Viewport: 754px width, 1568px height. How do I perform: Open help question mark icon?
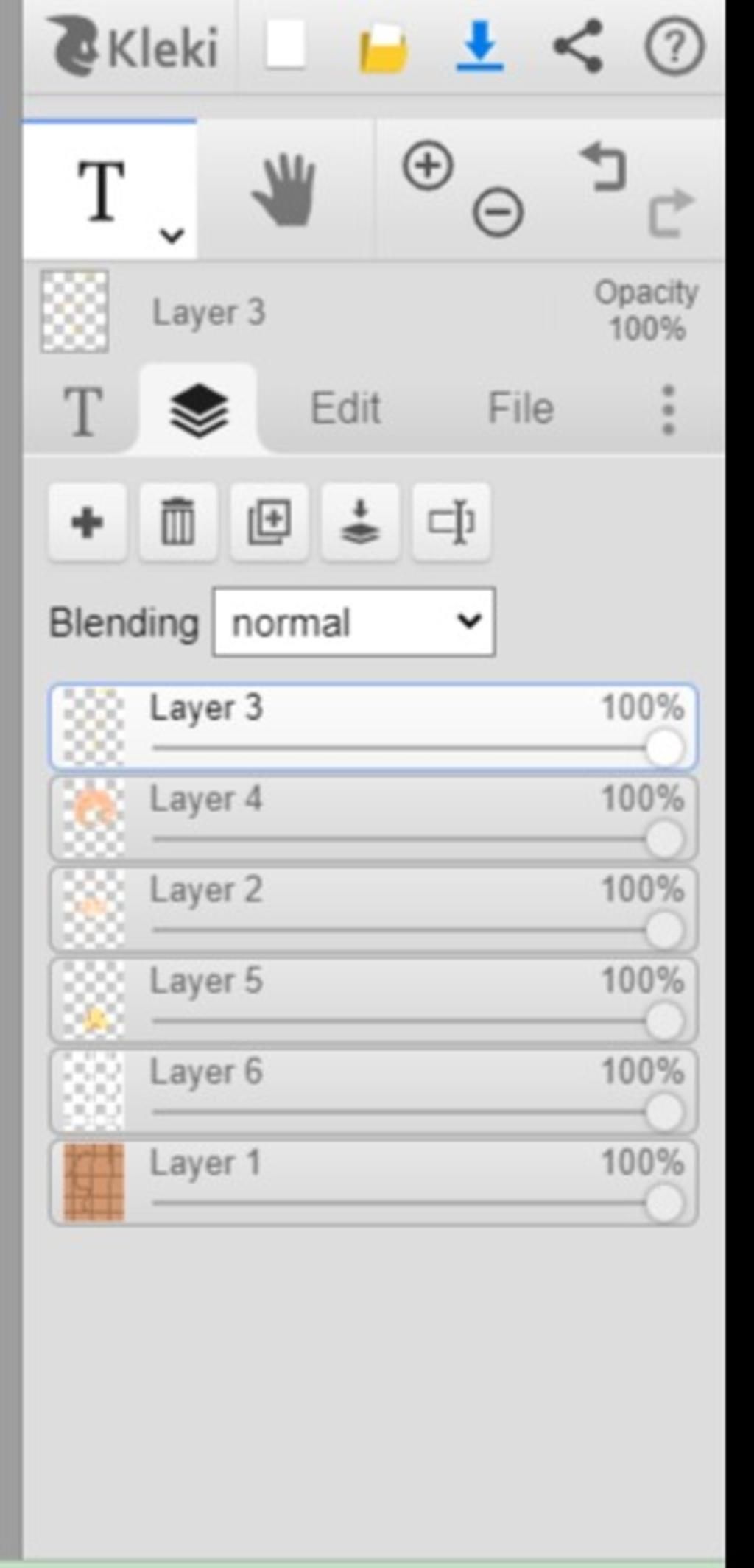coord(674,46)
